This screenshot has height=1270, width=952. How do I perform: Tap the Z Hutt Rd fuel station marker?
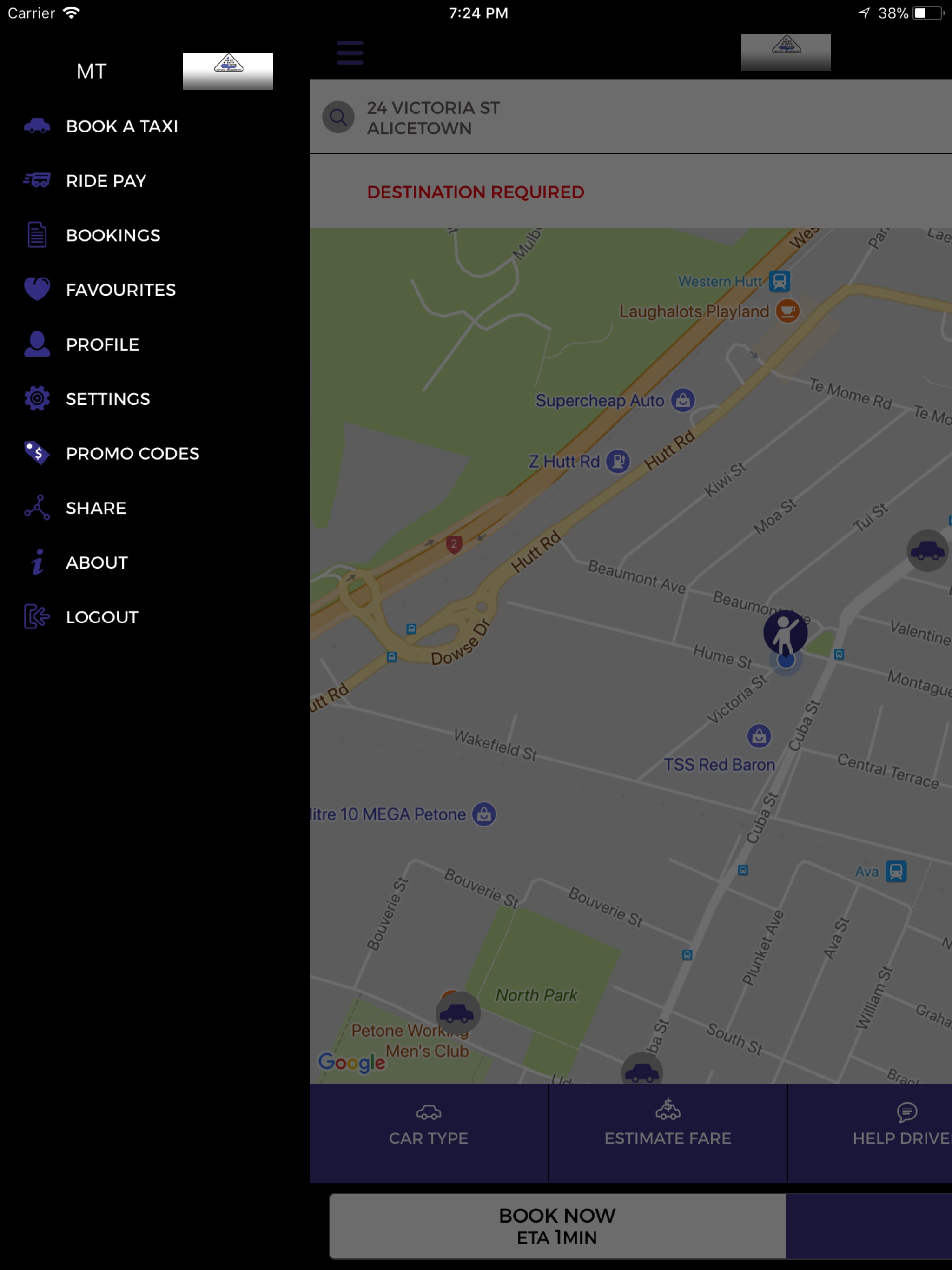point(618,461)
